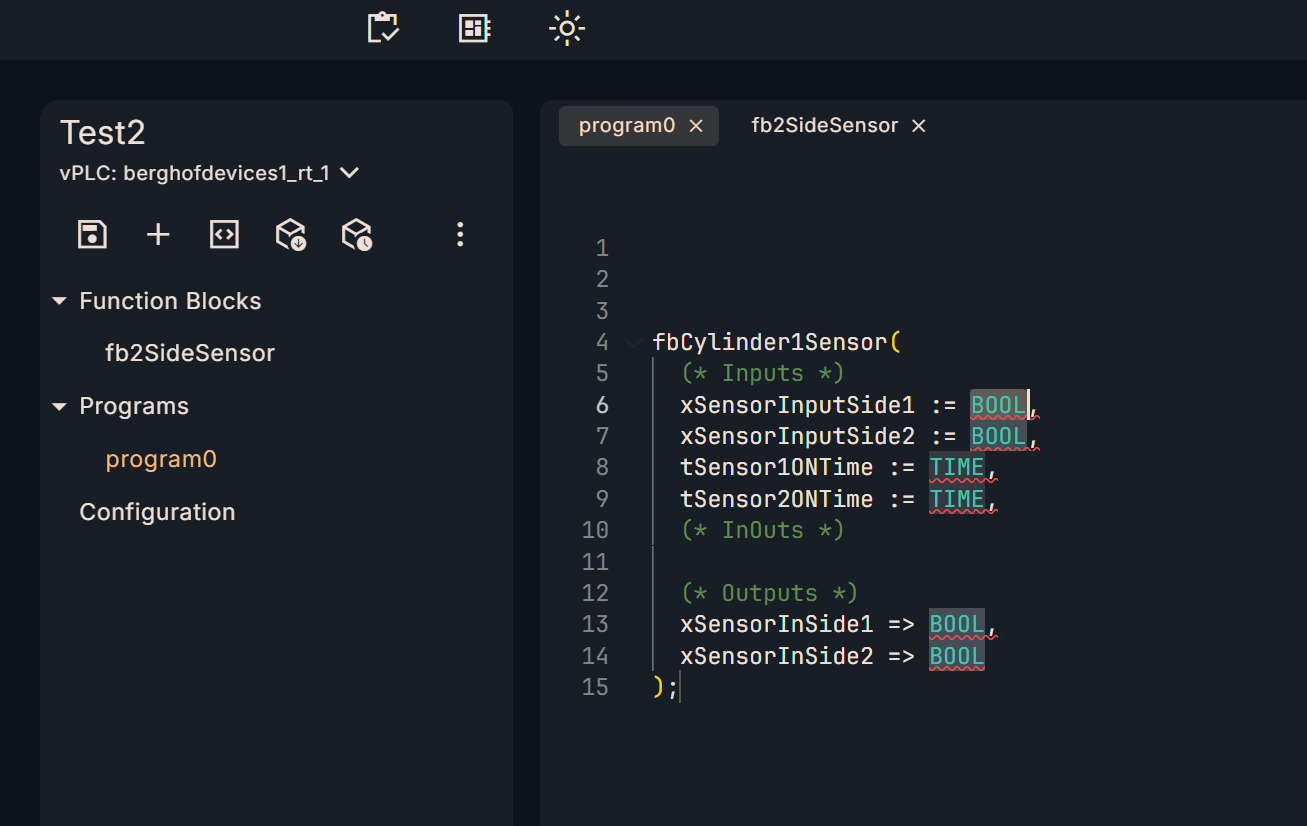Select the program0 editor tab
1307x826 pixels.
[627, 126]
